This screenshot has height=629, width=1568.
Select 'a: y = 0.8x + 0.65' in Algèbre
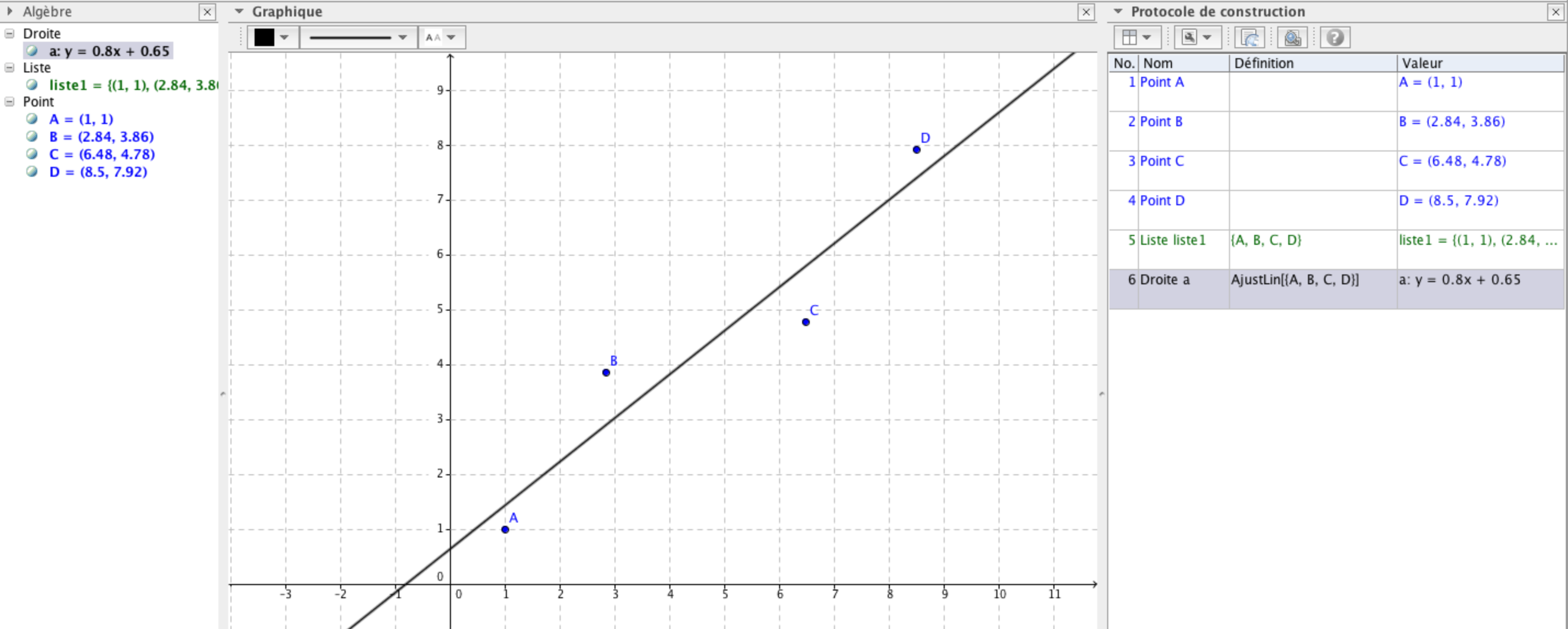point(109,51)
